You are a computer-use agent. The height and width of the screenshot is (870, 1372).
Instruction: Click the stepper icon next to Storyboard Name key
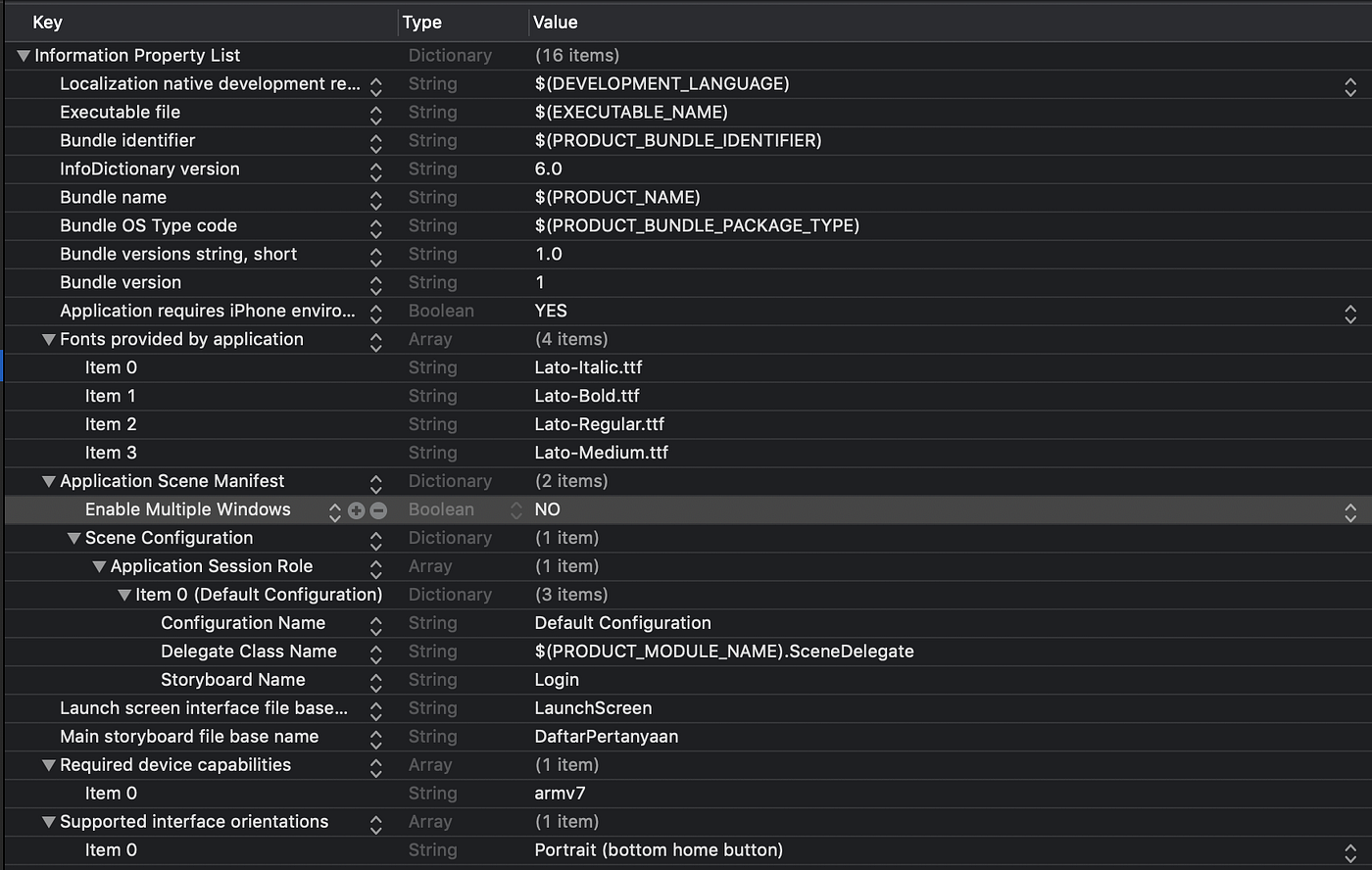[376, 680]
